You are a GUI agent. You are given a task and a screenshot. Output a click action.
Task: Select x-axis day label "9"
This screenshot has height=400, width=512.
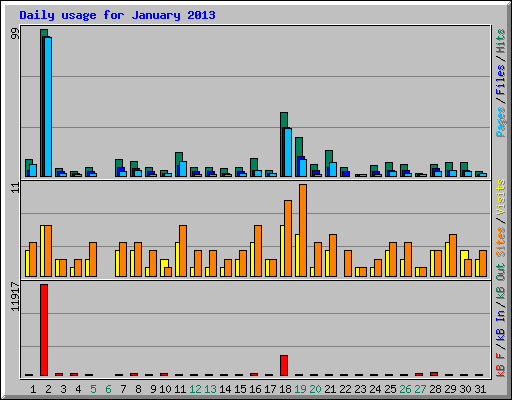point(153,389)
